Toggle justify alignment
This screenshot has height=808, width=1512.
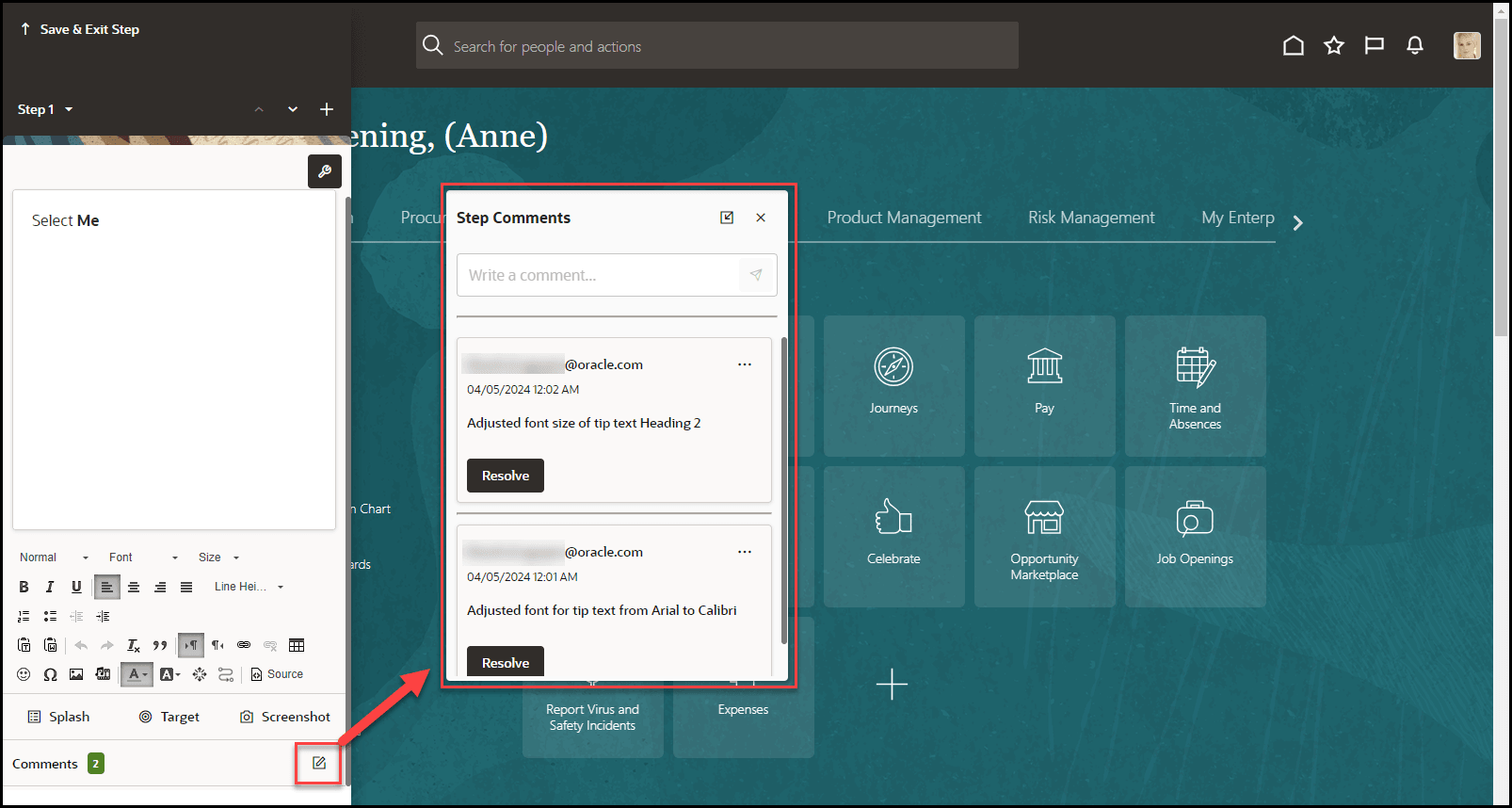point(186,587)
